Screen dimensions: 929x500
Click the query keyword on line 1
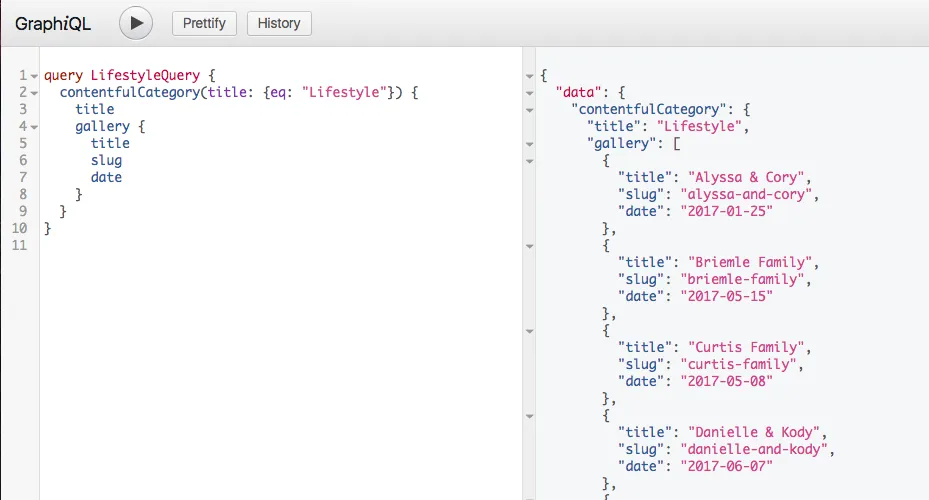(63, 76)
